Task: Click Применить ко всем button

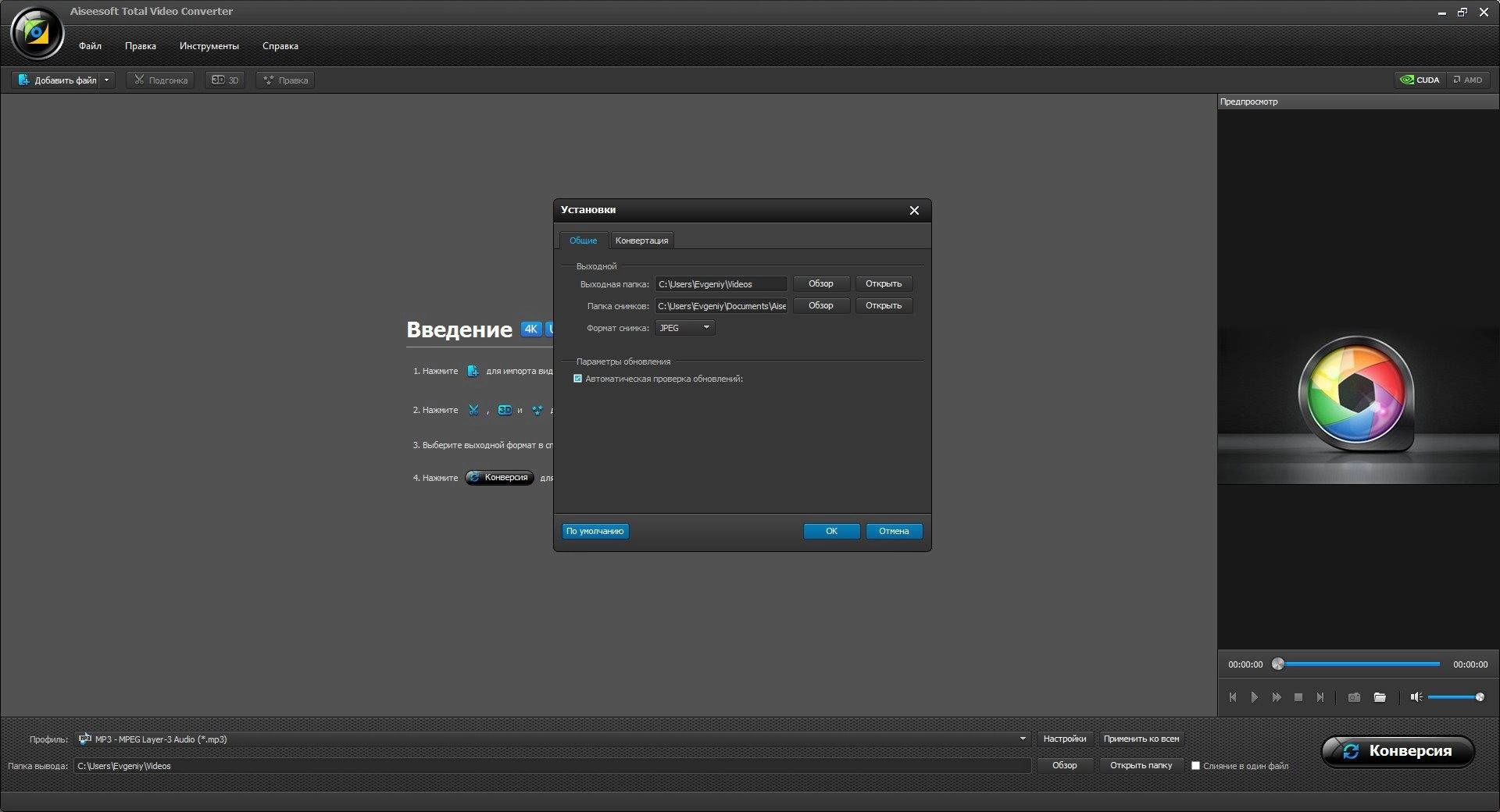Action: pyautogui.click(x=1141, y=739)
